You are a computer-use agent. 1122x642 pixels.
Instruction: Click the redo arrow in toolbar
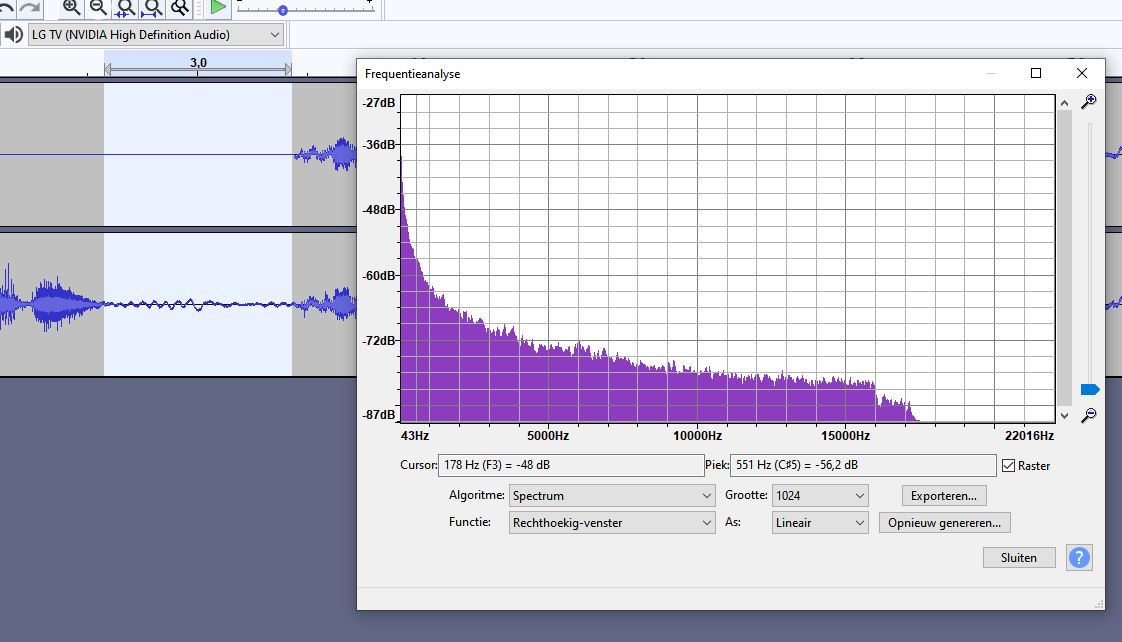click(x=30, y=7)
